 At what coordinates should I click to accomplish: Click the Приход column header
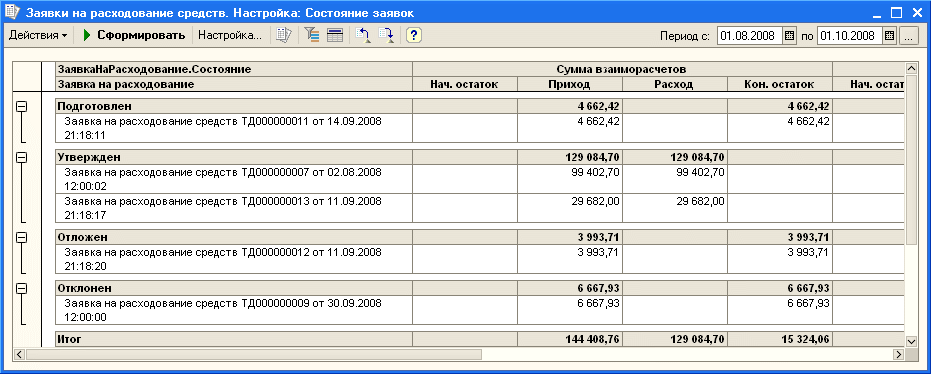[569, 84]
